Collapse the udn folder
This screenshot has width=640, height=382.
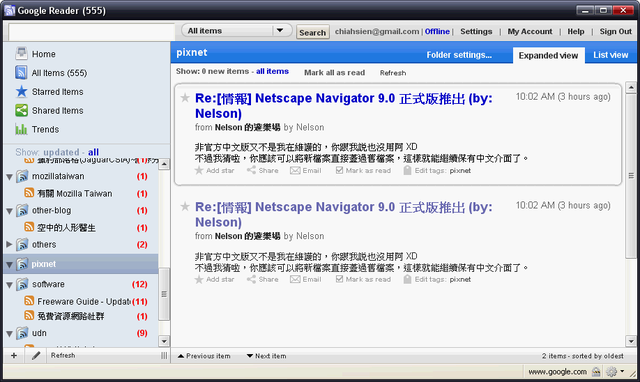tap(9, 333)
